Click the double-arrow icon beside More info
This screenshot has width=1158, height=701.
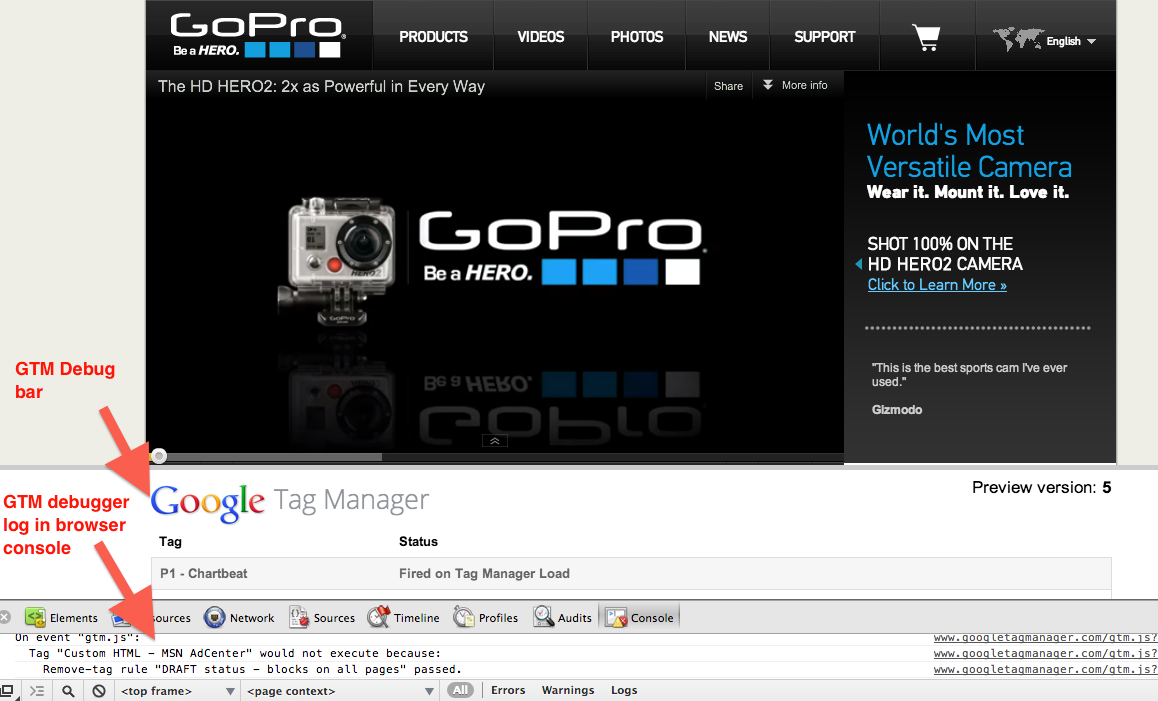pyautogui.click(x=768, y=85)
